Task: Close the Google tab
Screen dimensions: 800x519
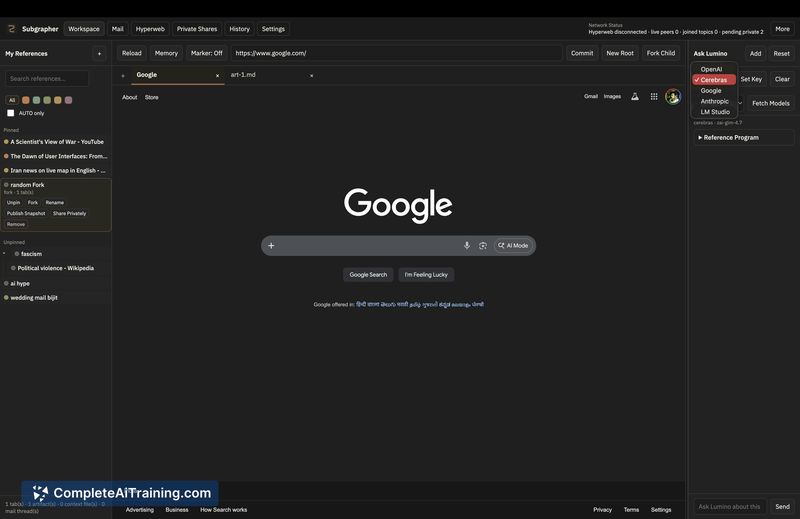Action: click(x=217, y=76)
